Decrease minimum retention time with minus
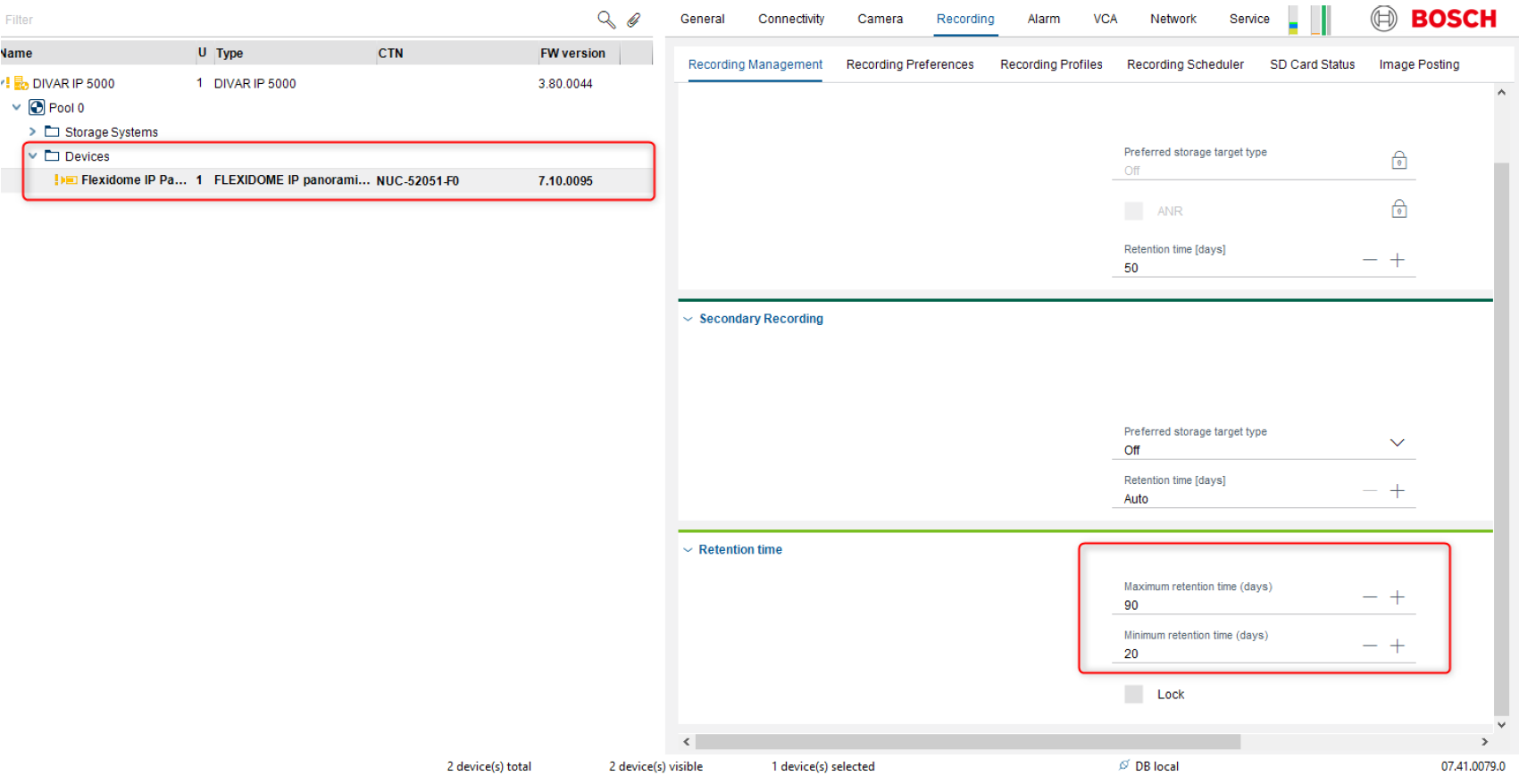 pos(1370,646)
